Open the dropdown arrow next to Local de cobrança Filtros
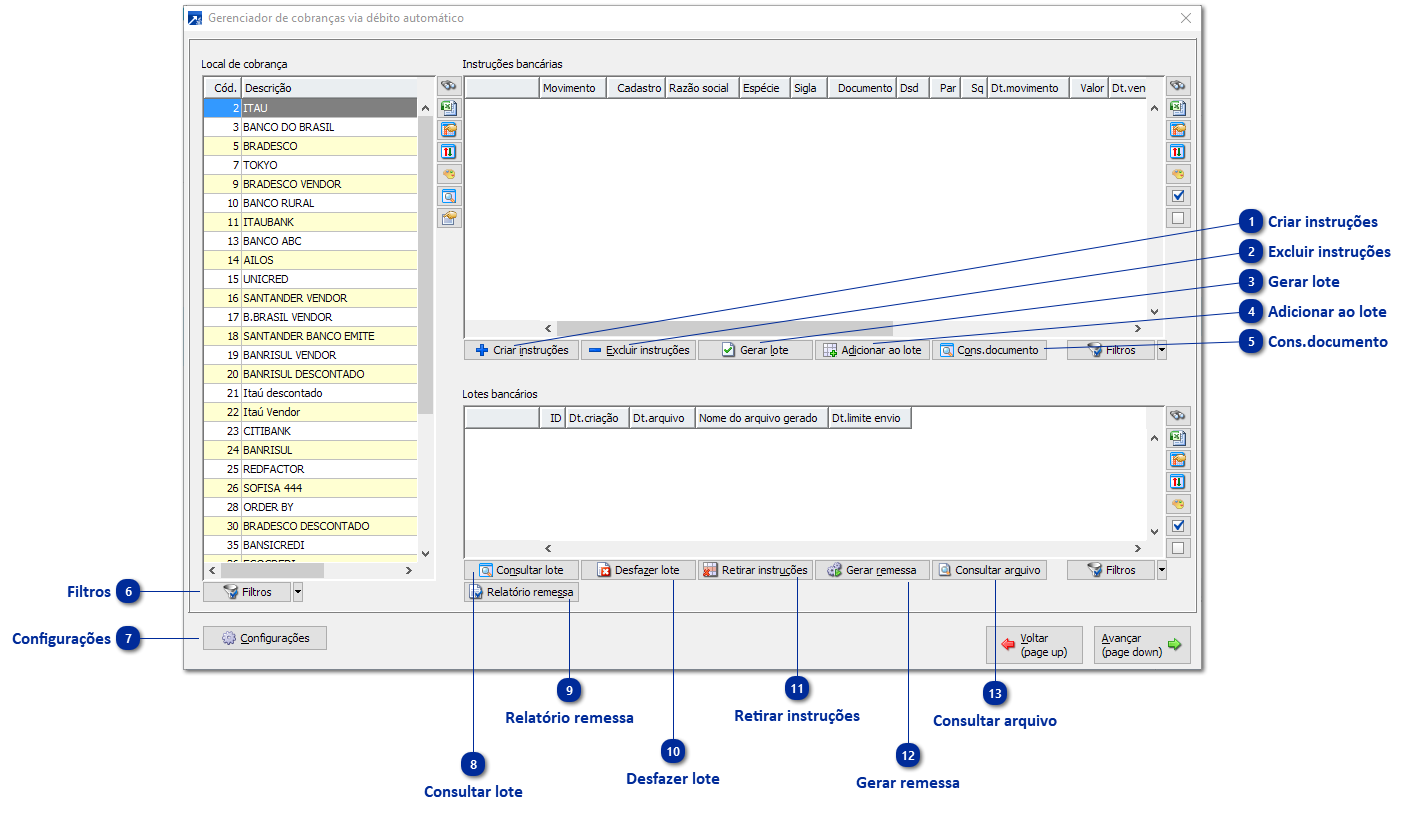 pyautogui.click(x=297, y=592)
